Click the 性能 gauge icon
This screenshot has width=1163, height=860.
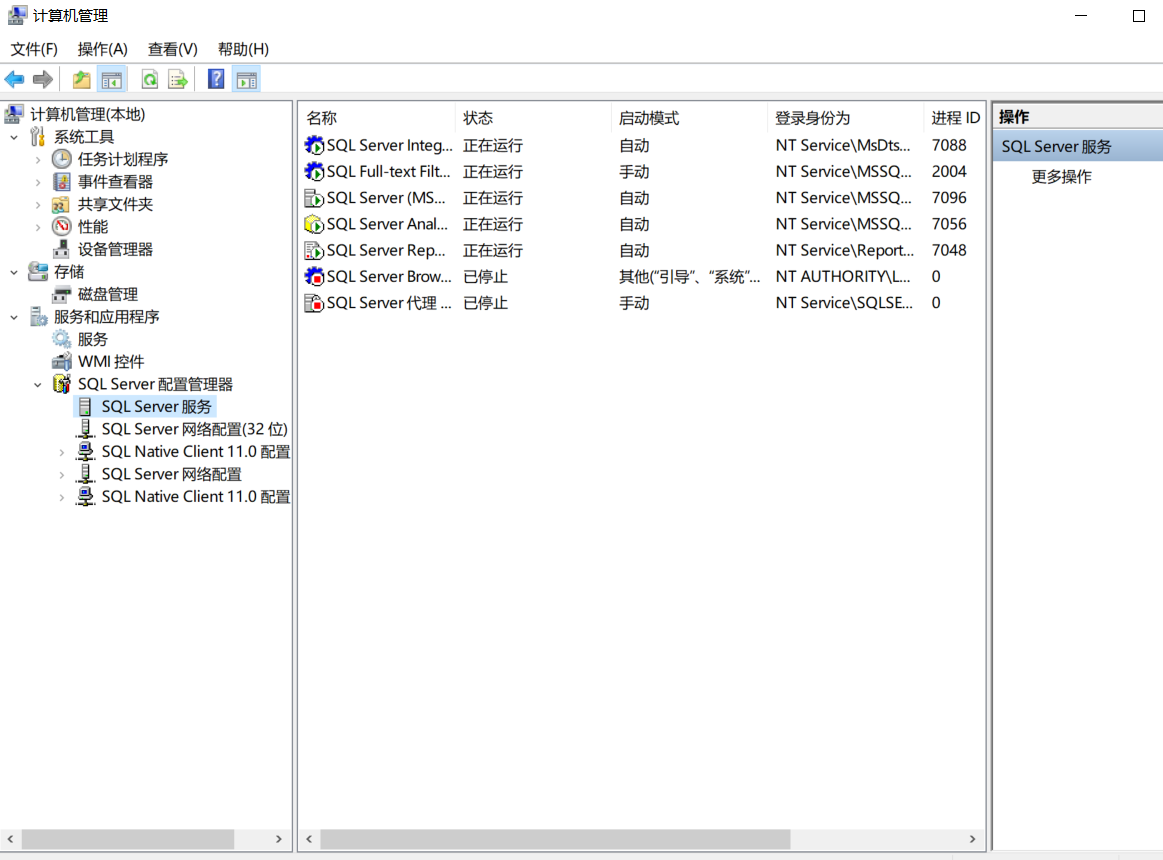62,226
